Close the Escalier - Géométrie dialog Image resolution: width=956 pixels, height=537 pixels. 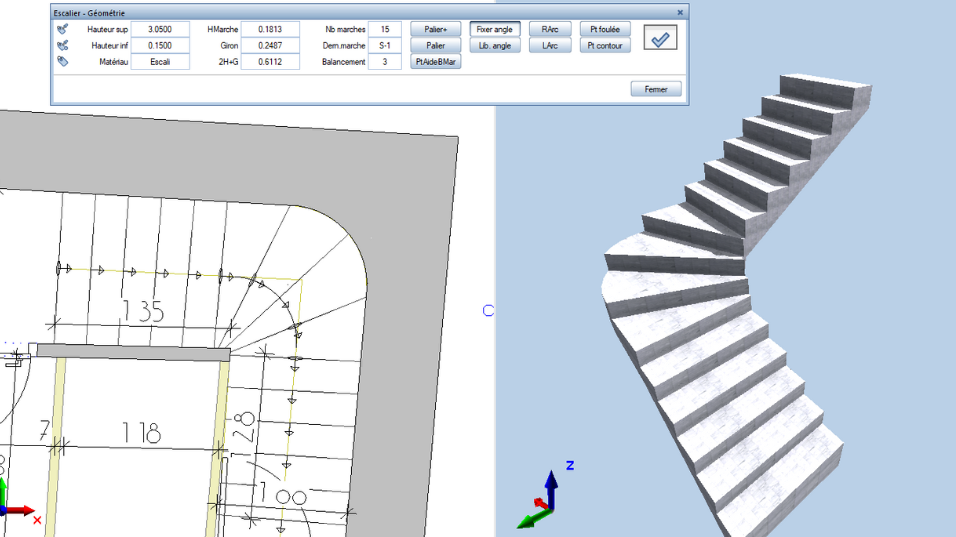(680, 13)
